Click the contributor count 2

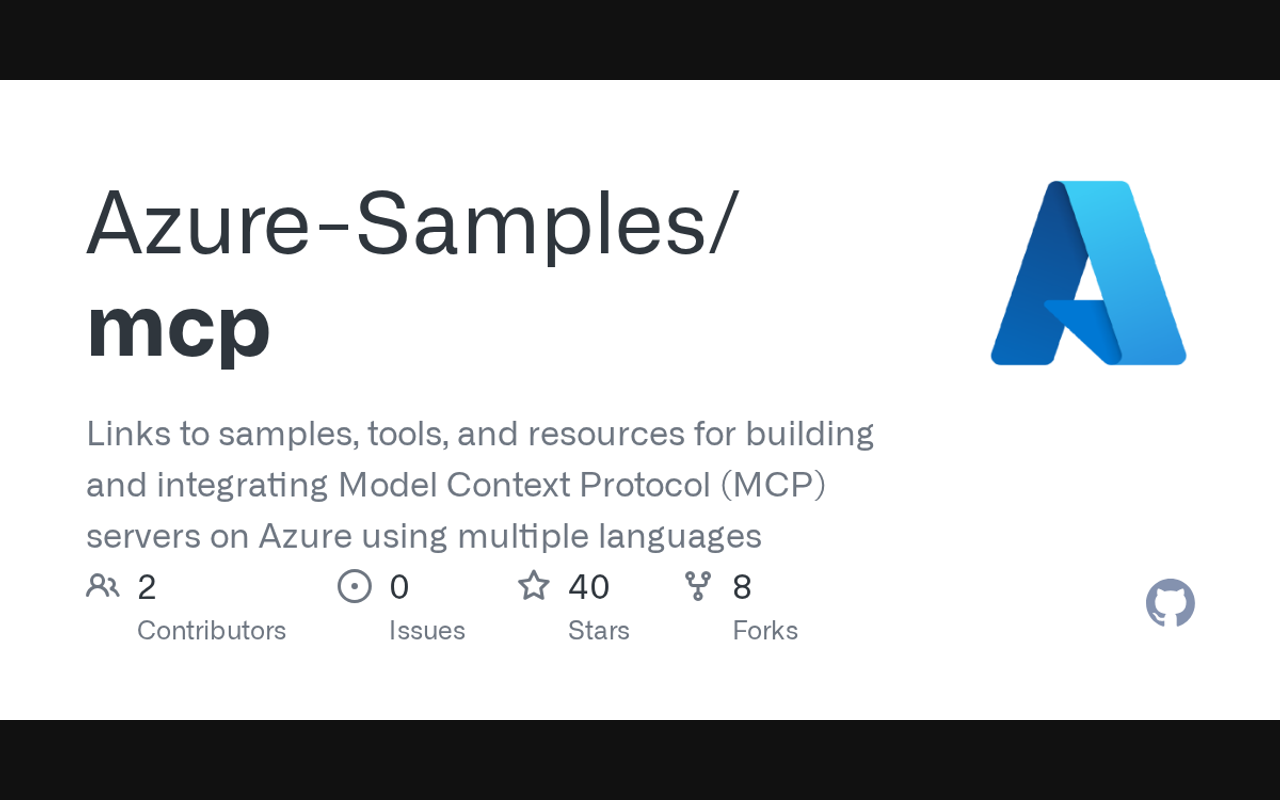[146, 587]
